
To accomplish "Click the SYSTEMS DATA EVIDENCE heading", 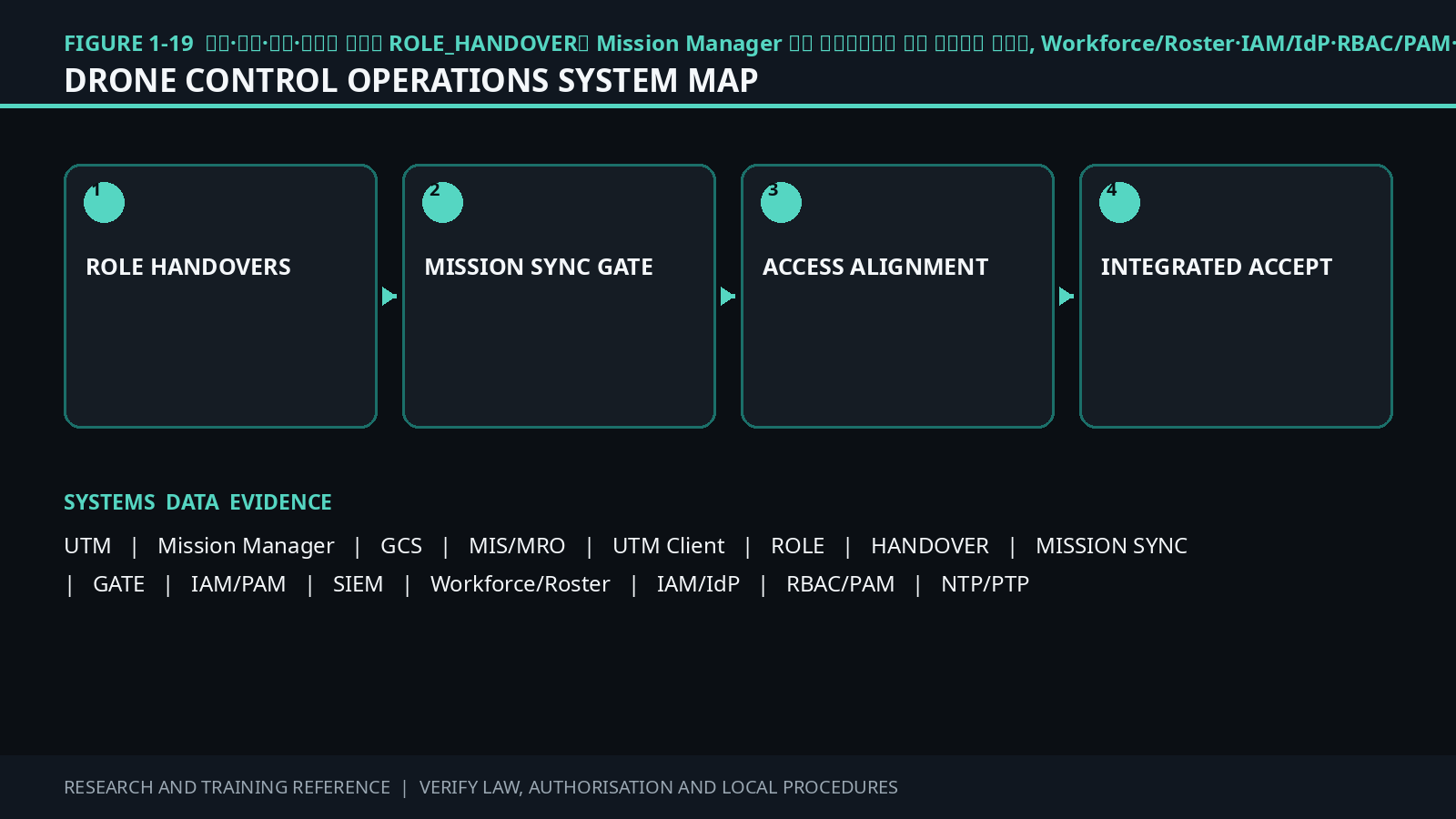I will (x=197, y=502).
